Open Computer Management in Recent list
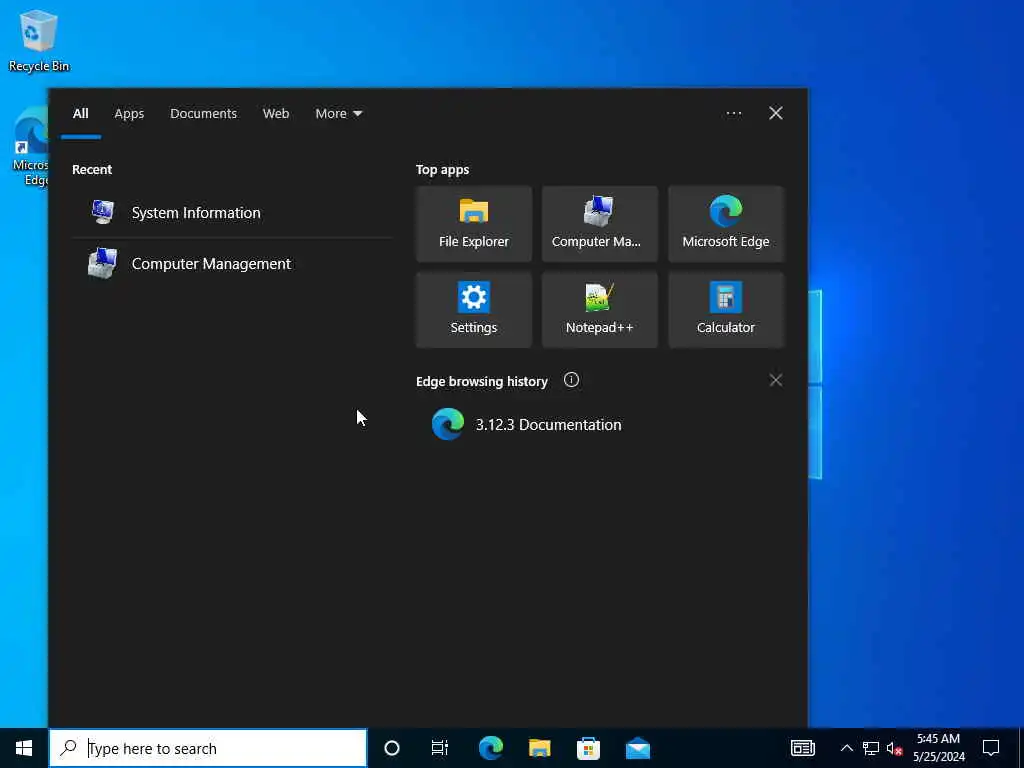Screen dimensions: 1024x768 232,264
